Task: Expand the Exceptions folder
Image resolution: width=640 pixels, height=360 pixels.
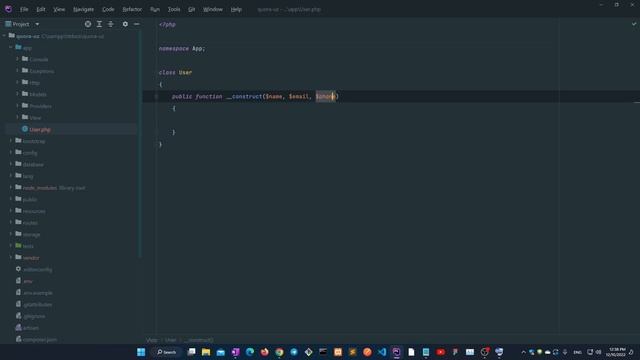Action: click(17, 71)
